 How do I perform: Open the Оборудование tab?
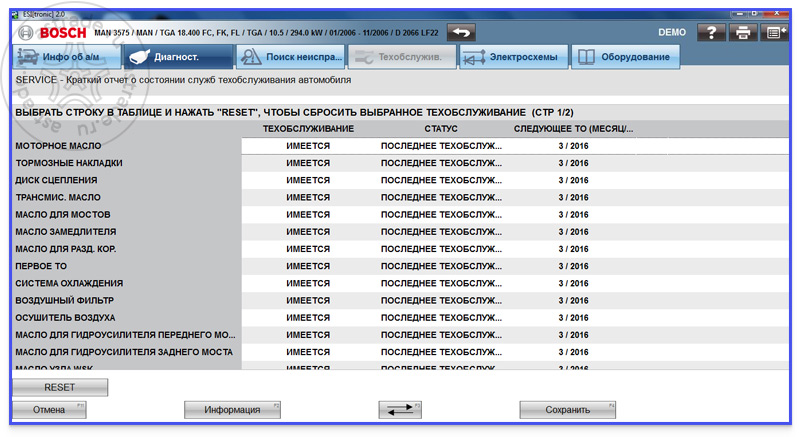625,57
